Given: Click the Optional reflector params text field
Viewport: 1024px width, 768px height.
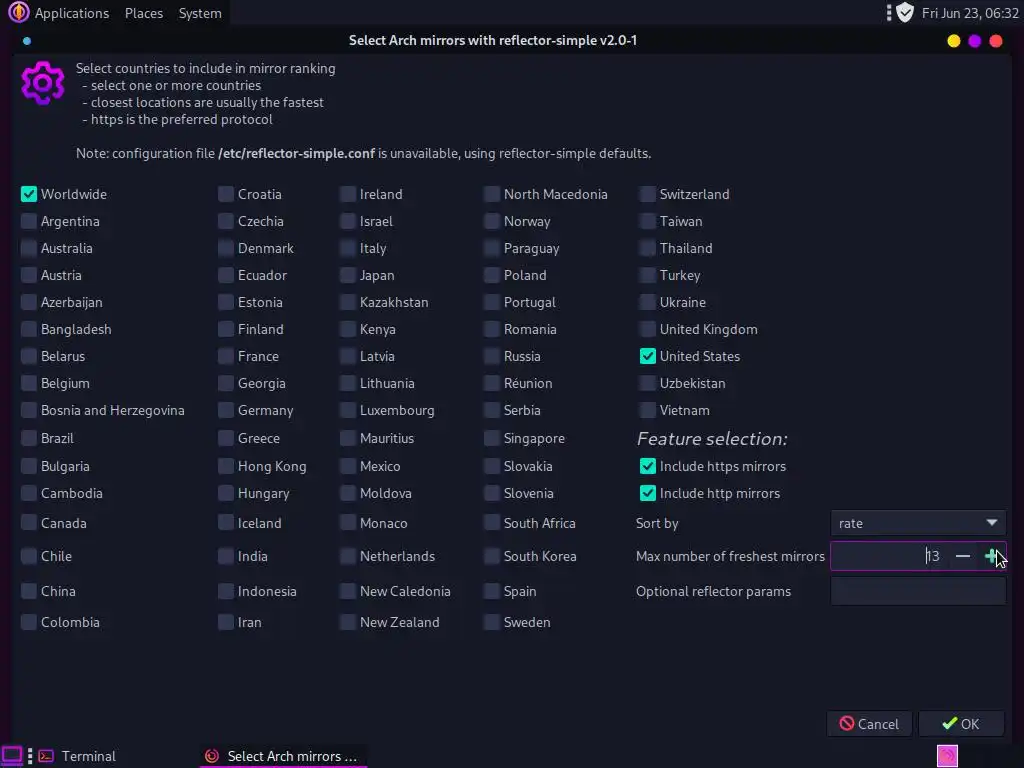Looking at the screenshot, I should click(x=918, y=591).
